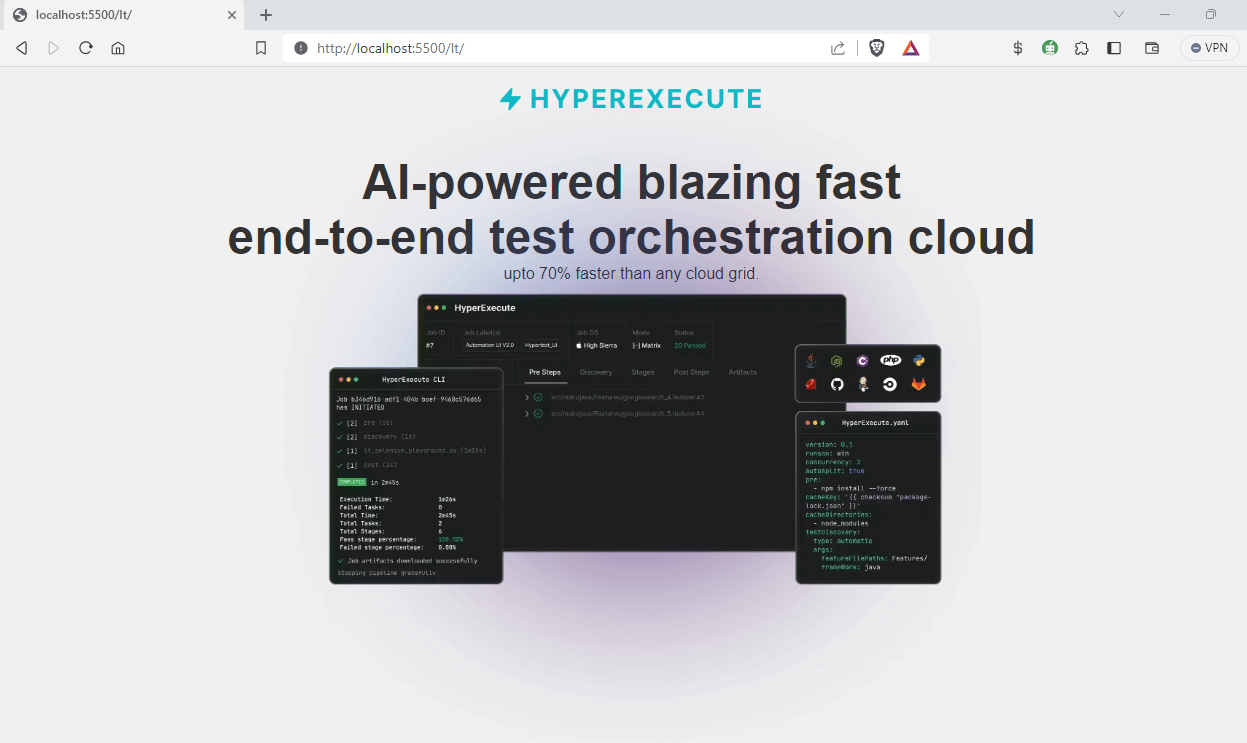This screenshot has height=743, width=1247.
Task: Reload the current page
Action: click(x=86, y=48)
